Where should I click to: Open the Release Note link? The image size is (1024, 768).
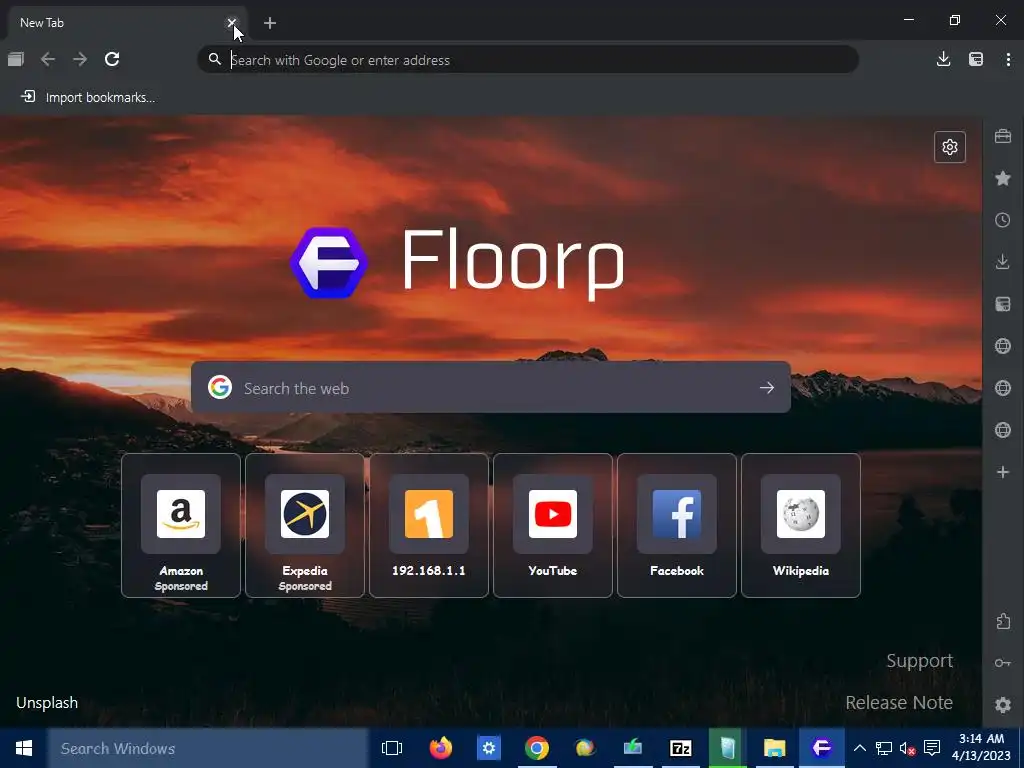pyautogui.click(x=899, y=703)
